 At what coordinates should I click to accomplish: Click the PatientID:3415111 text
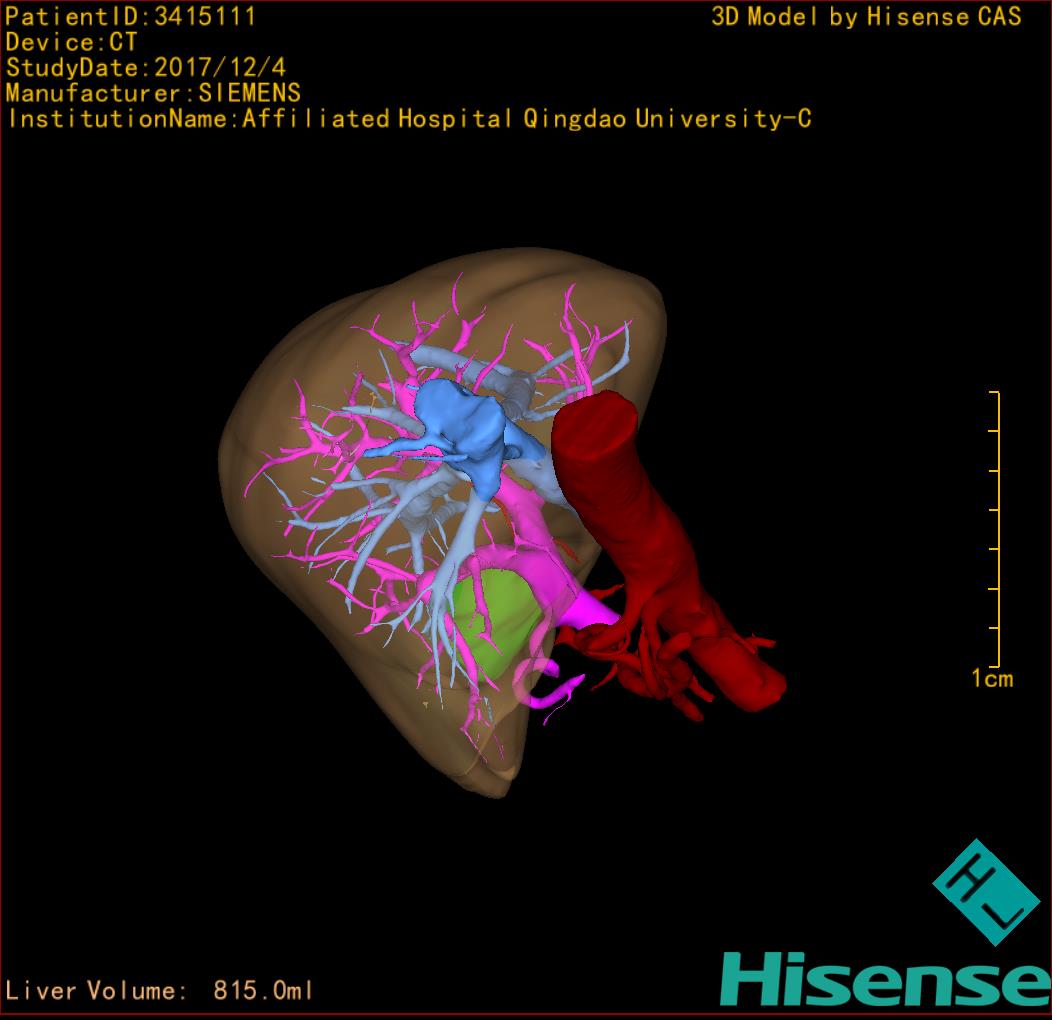(130, 16)
